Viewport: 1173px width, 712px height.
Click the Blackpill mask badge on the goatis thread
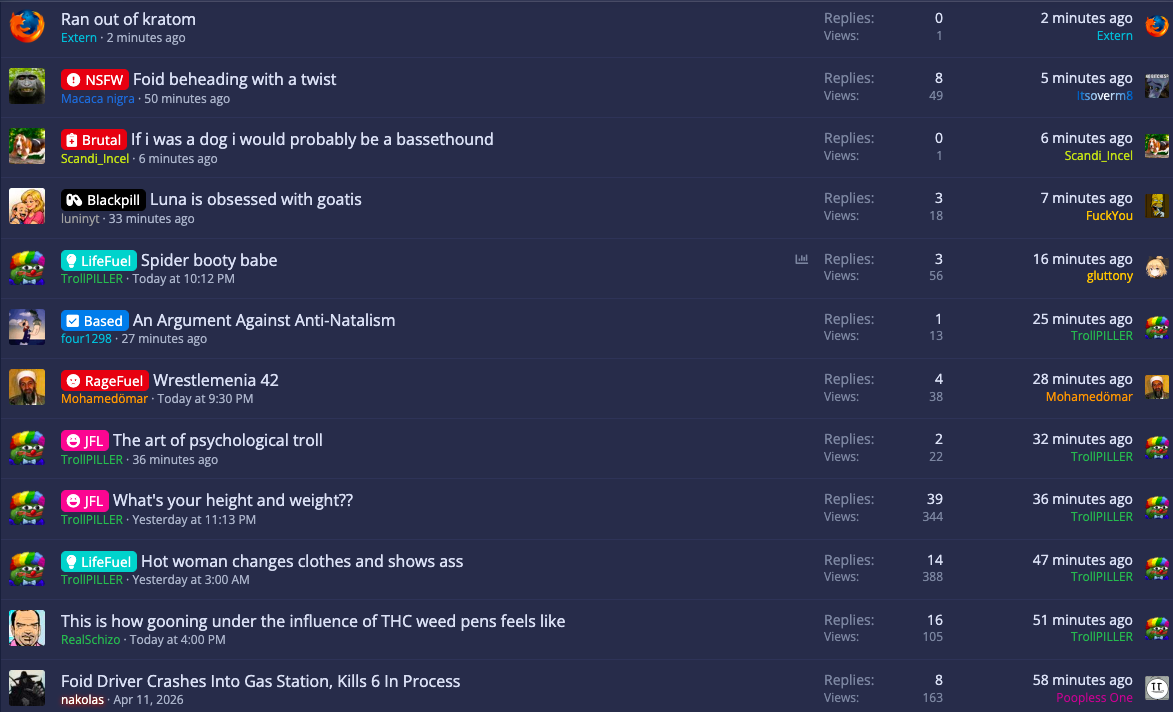coord(103,199)
